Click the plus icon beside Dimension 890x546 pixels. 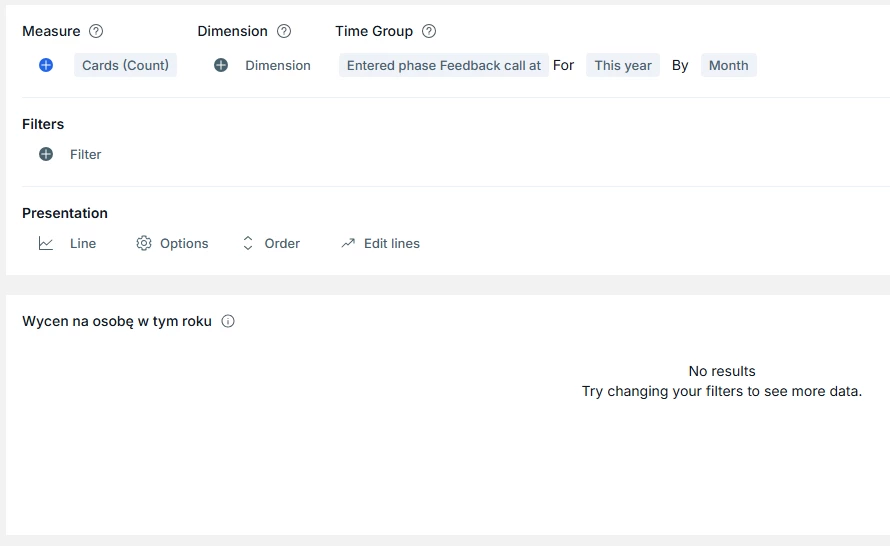pyautogui.click(x=221, y=65)
